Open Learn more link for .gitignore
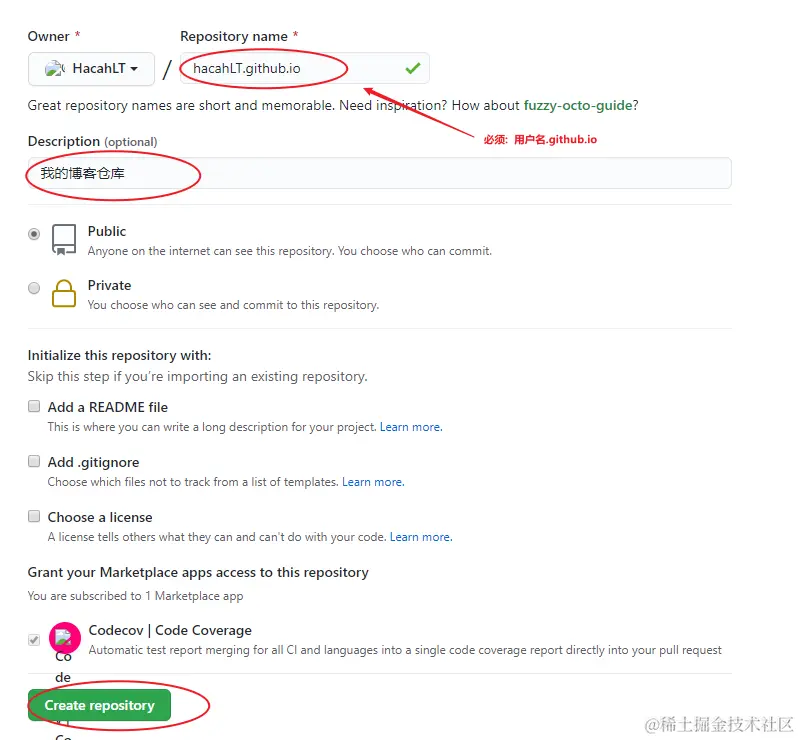The image size is (800, 740). [373, 482]
